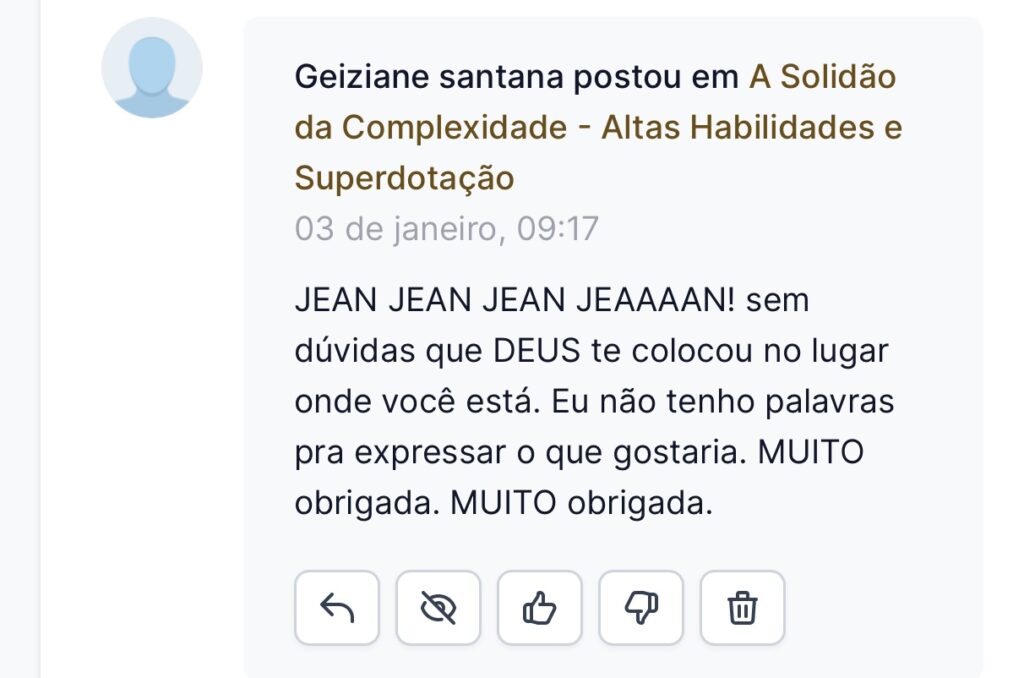Open the 'A Solidão da Complexidade' link

coord(822,77)
